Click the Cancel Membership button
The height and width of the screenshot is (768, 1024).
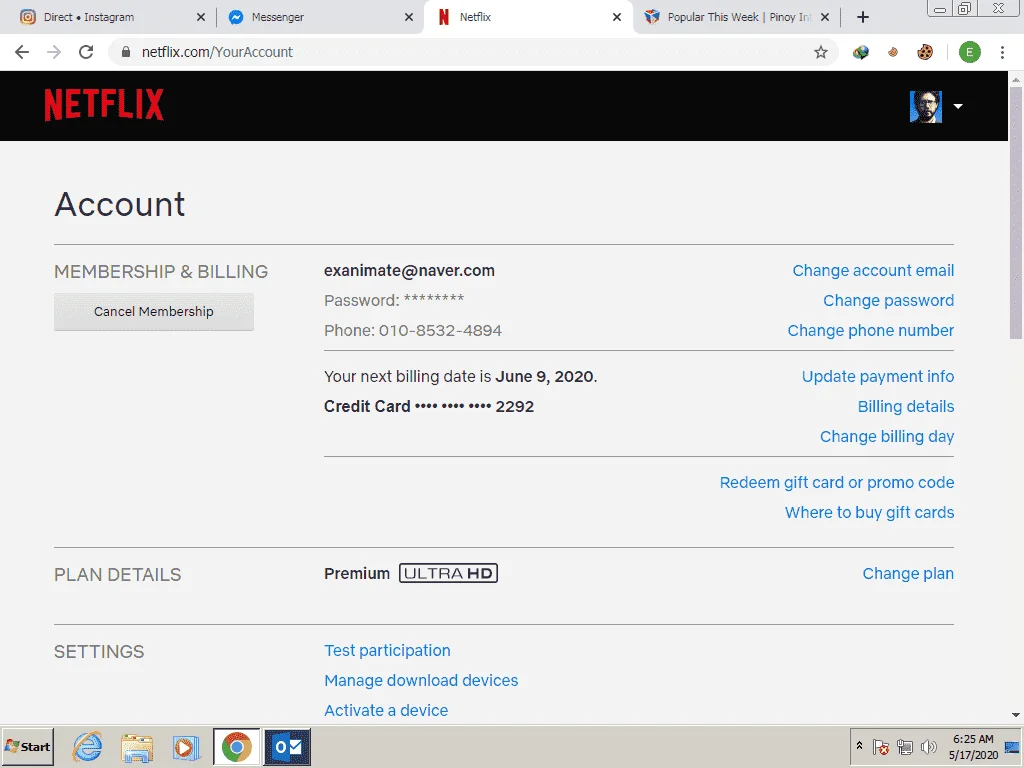click(x=153, y=312)
